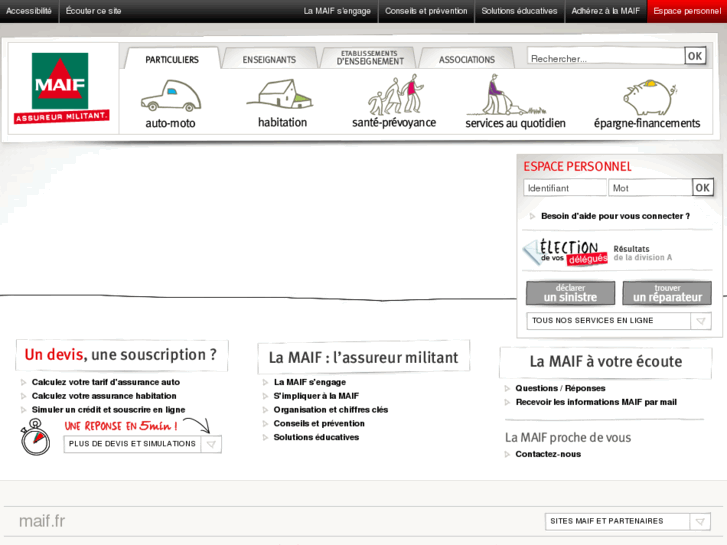Click the MAIF logo
727x545 pixels.
pos(61,88)
